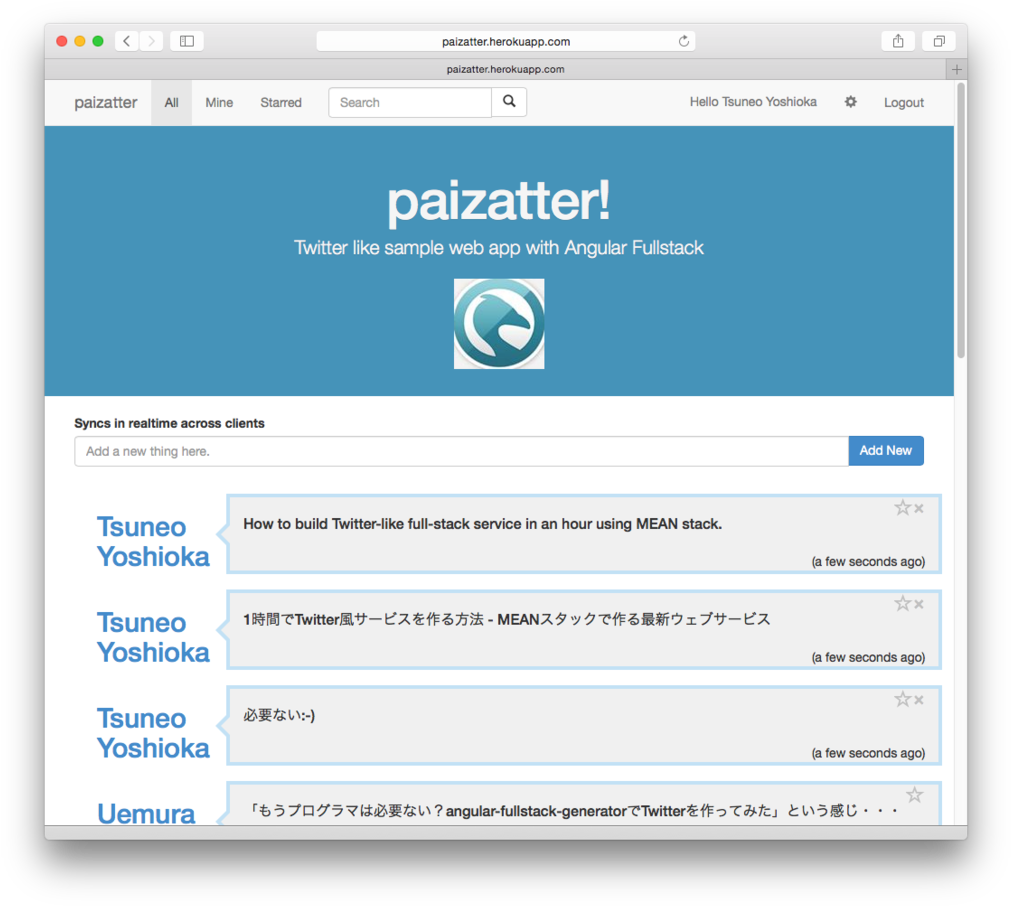The height and width of the screenshot is (906, 1011).
Task: Focus the 'Add a new thing here' field
Action: pos(461,451)
